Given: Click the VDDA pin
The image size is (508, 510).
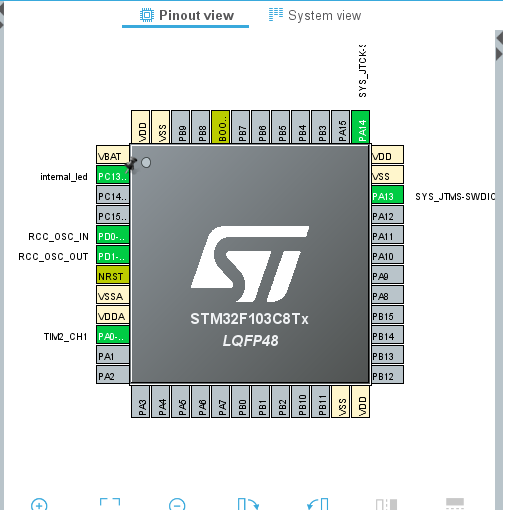Looking at the screenshot, I should [x=113, y=315].
